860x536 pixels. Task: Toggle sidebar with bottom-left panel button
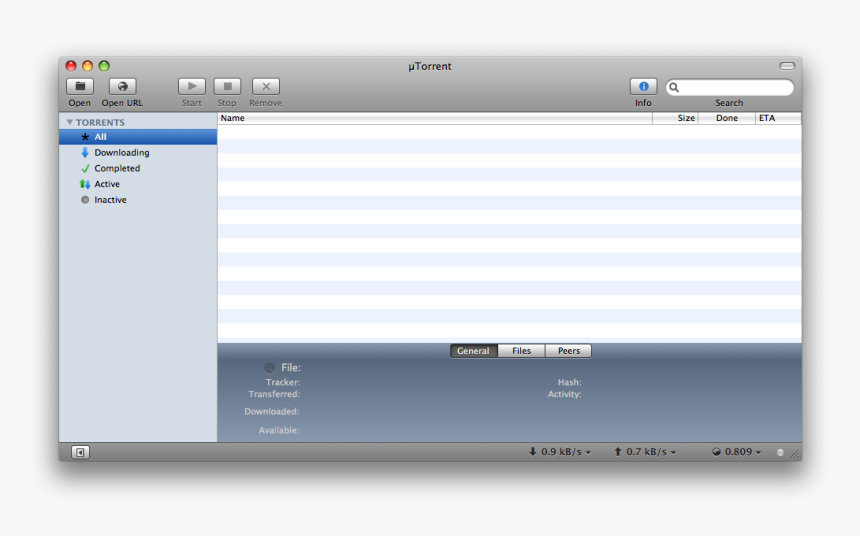click(80, 452)
